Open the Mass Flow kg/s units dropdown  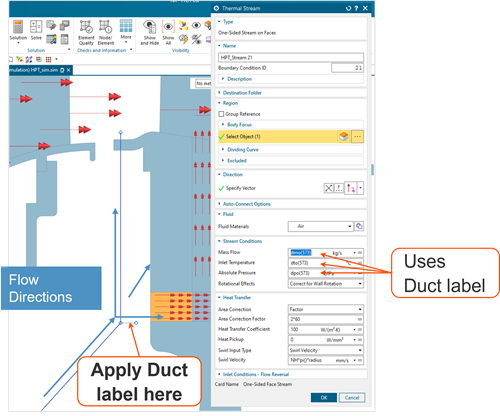(354, 253)
